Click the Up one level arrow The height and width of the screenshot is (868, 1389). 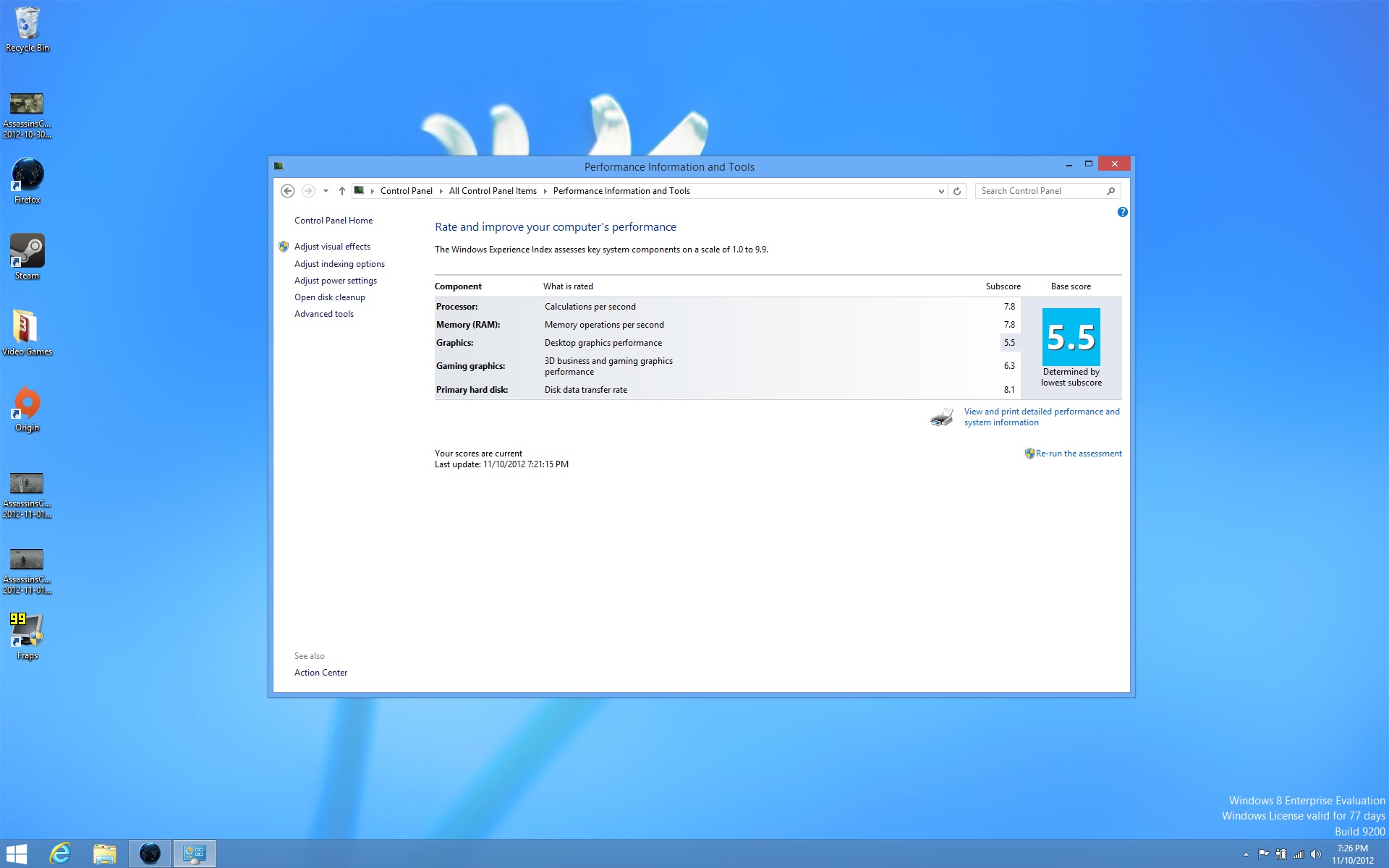click(x=342, y=191)
